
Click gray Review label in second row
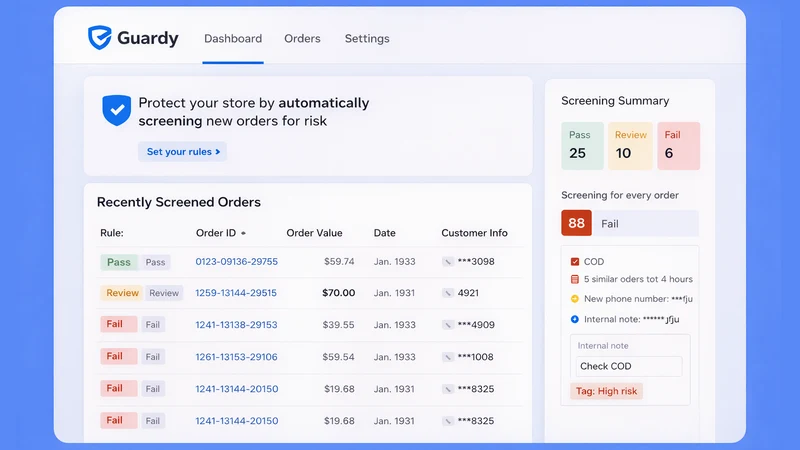164,293
